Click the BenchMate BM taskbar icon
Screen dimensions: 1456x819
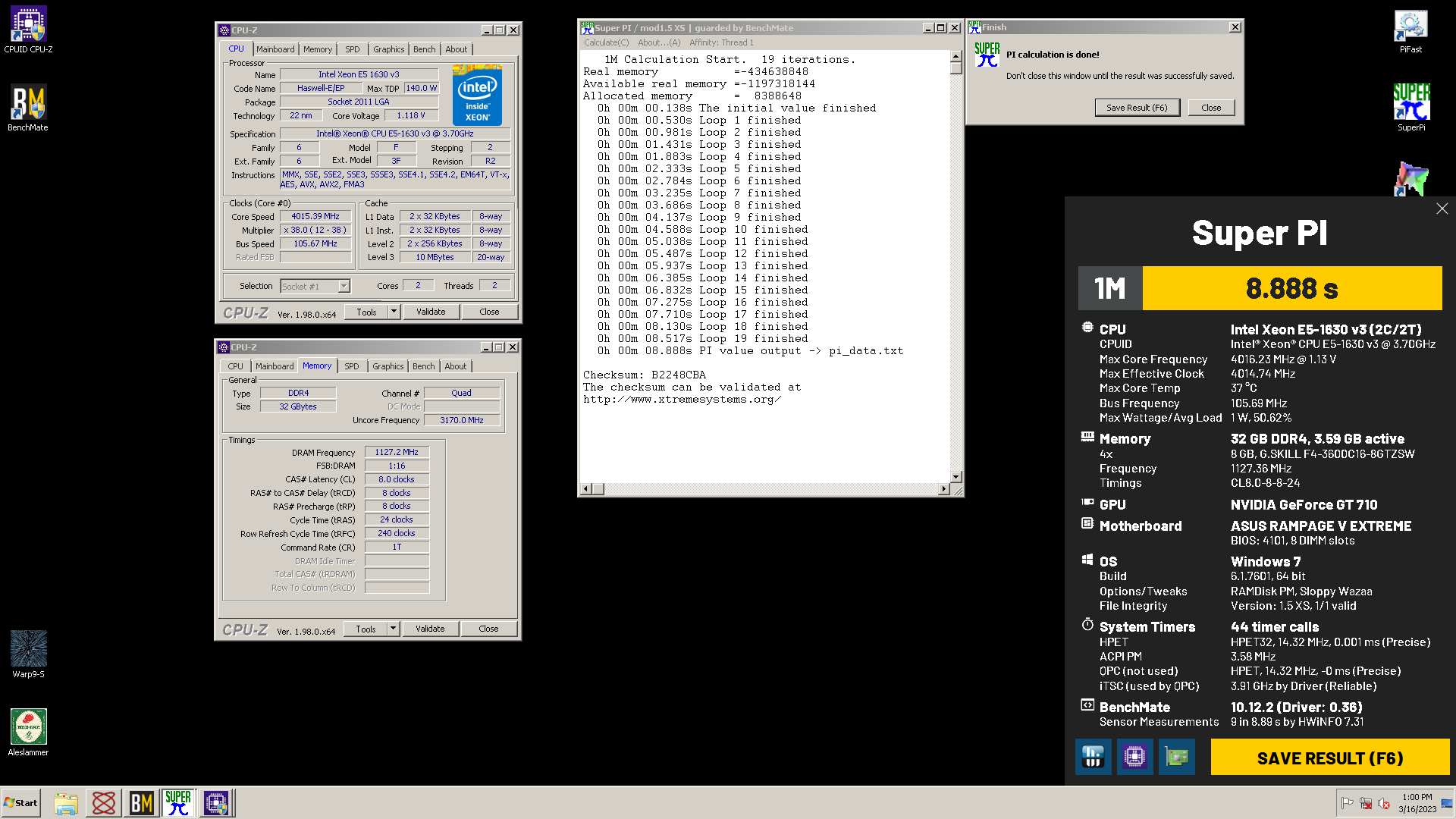pyautogui.click(x=141, y=803)
